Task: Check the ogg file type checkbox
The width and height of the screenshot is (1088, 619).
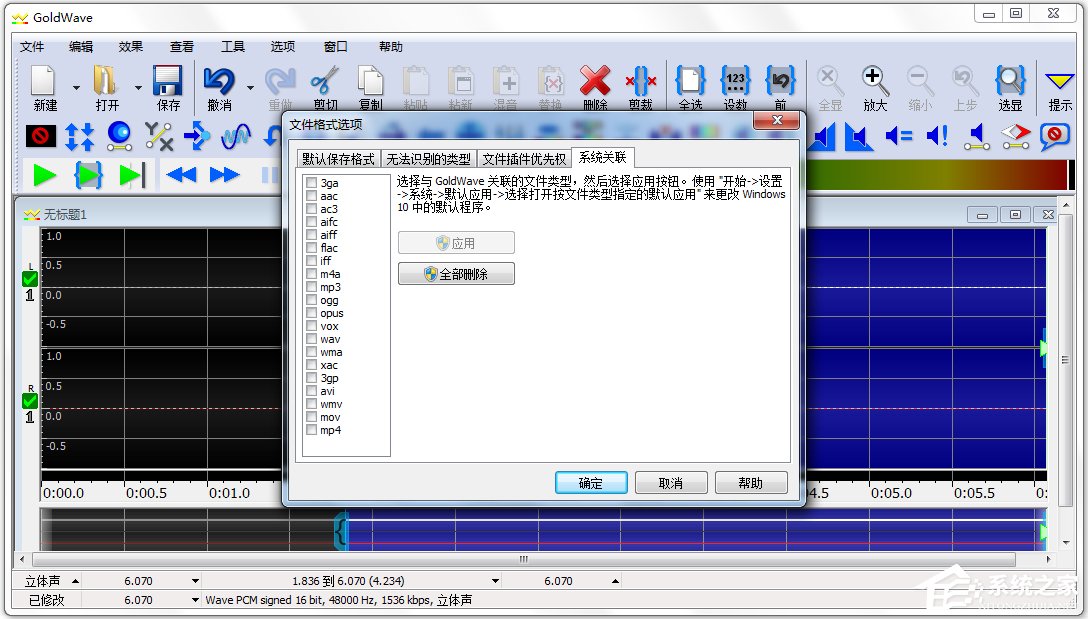Action: tap(312, 300)
